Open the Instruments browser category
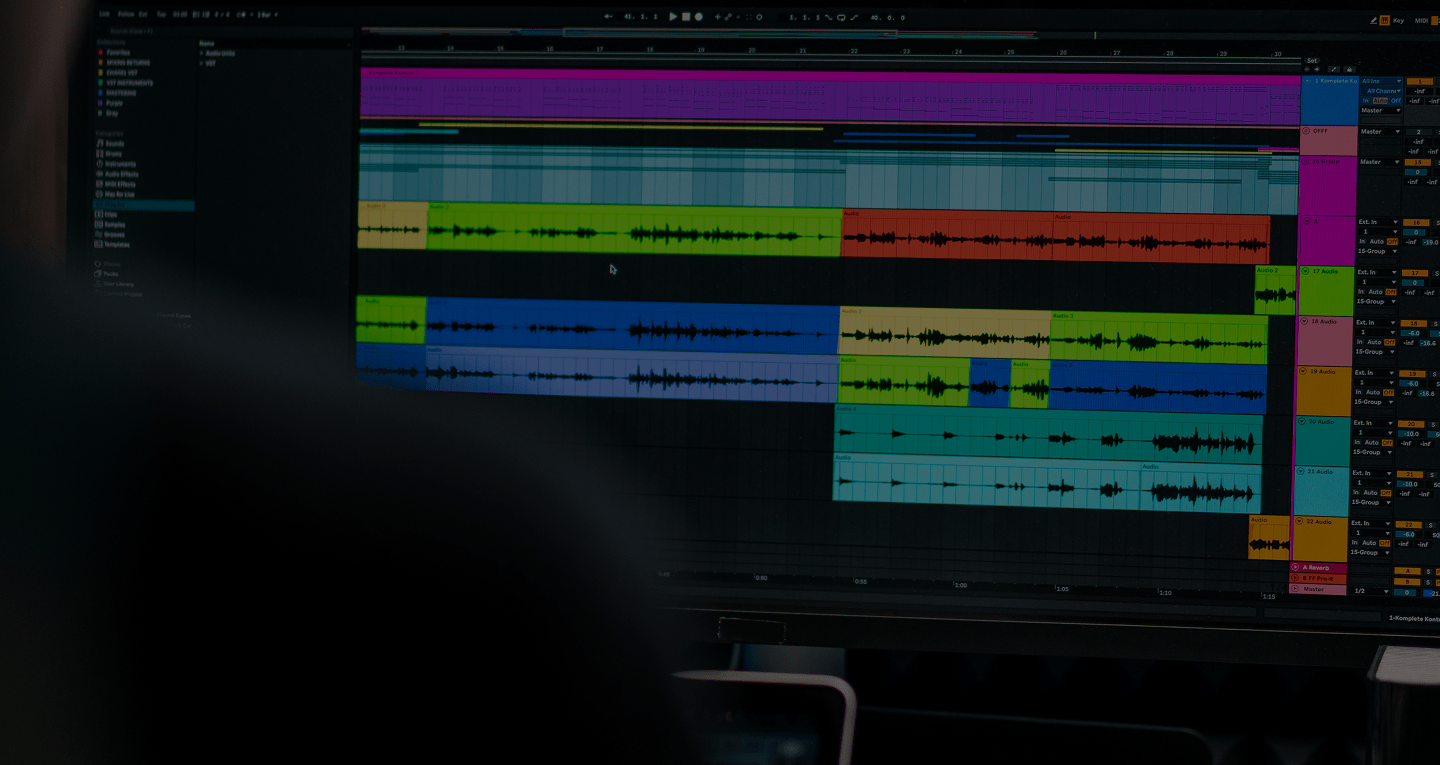 click(x=119, y=164)
